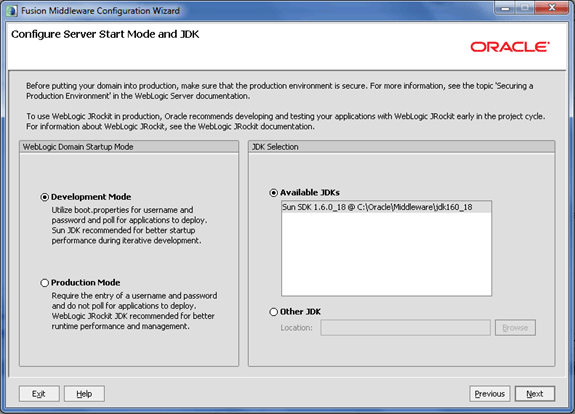Click the Location label
Viewport: 575px width, 414px height.
(x=297, y=328)
